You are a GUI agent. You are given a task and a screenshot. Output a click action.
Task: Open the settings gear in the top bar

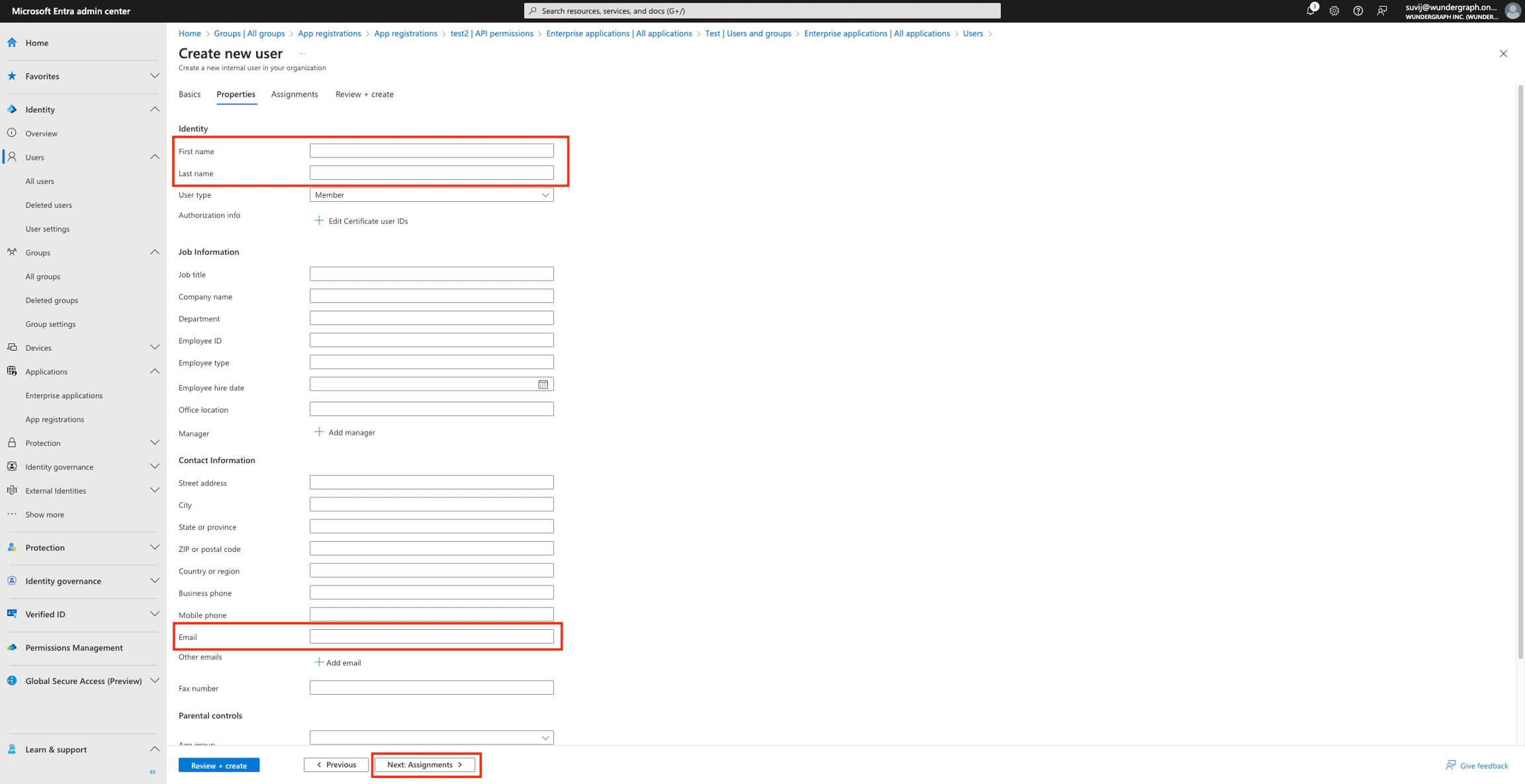pos(1334,11)
